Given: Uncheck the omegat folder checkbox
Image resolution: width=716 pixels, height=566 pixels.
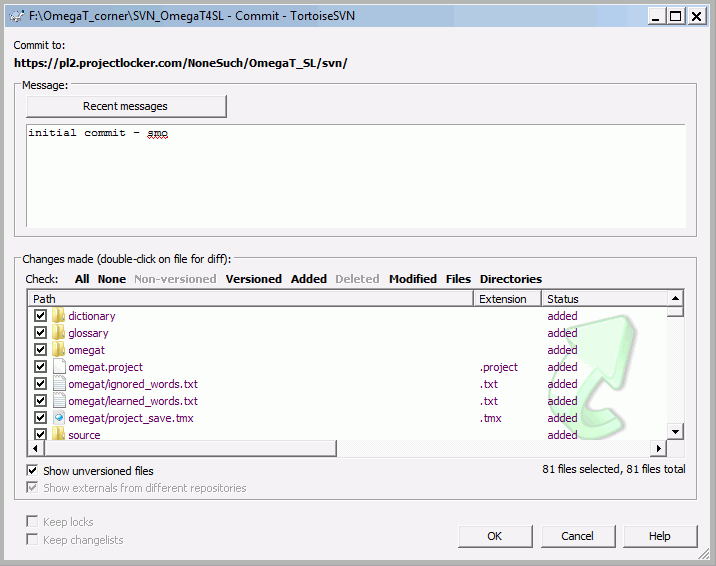Looking at the screenshot, I should pyautogui.click(x=41, y=350).
